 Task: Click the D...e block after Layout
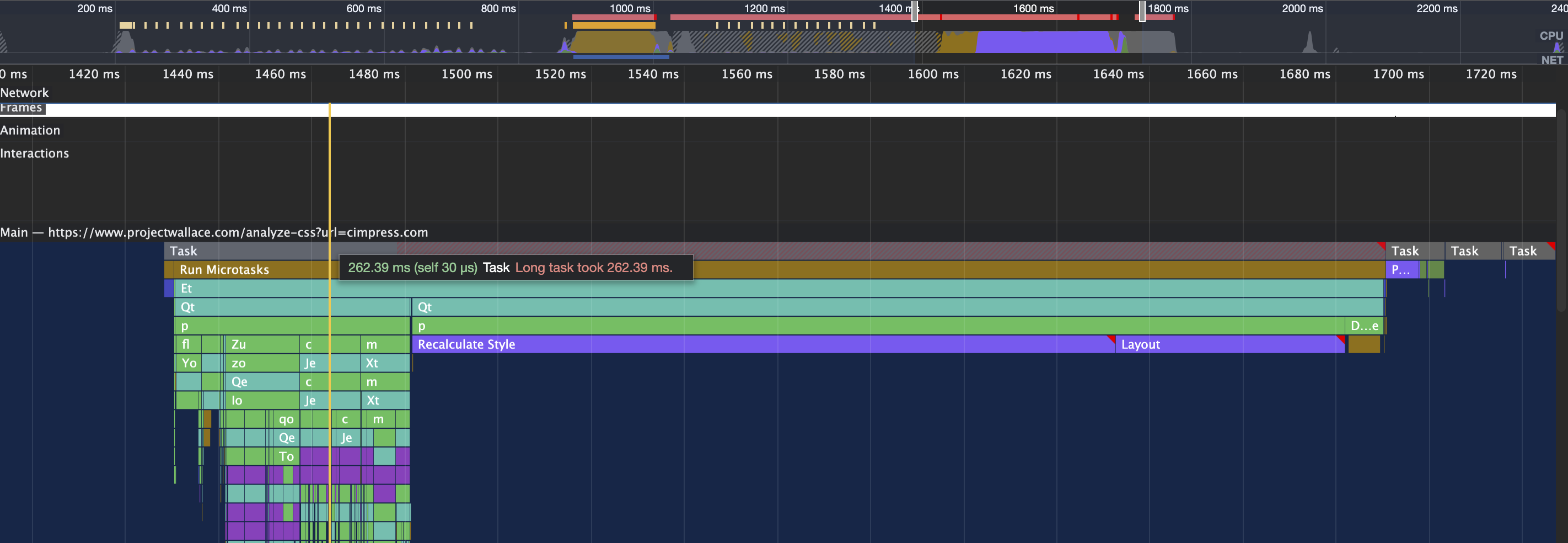(1364, 326)
